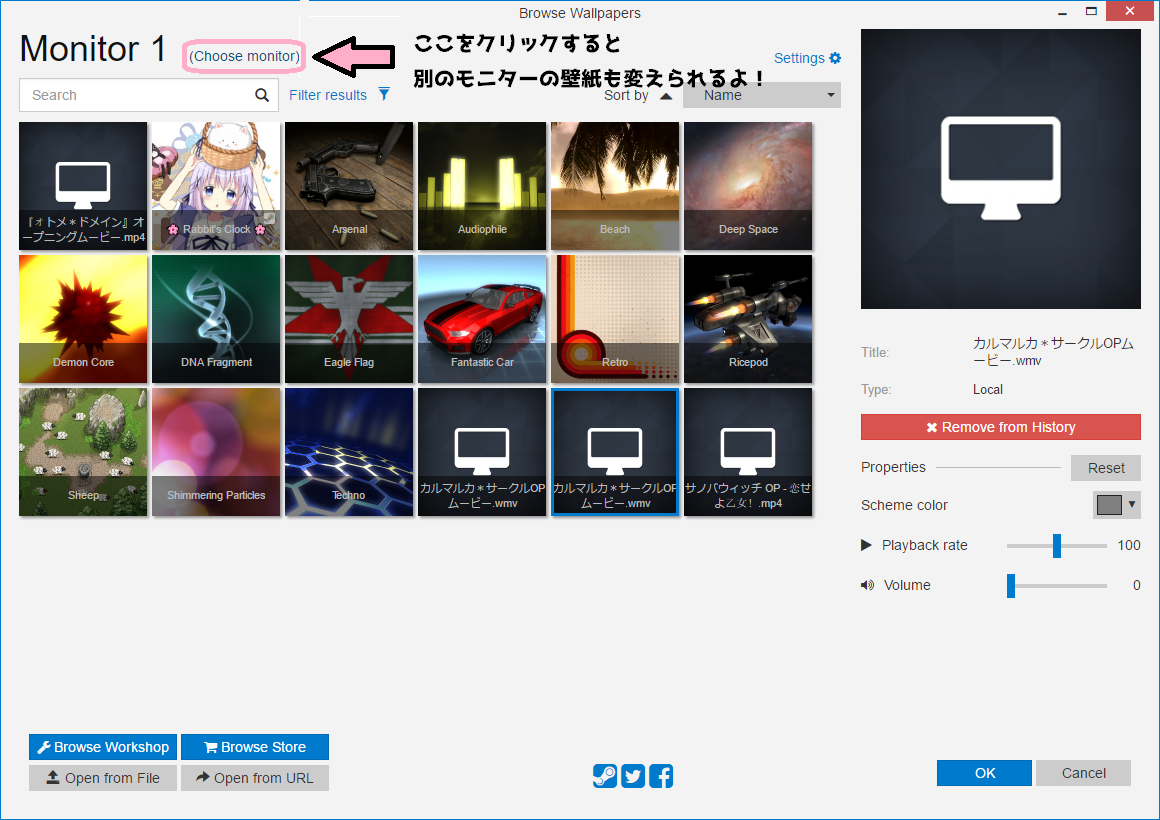Click Open from File button
1160x820 pixels.
pos(103,778)
